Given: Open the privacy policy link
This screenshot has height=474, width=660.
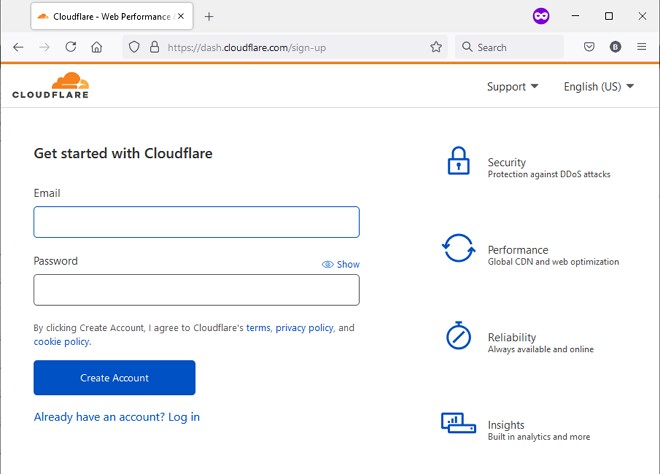Looking at the screenshot, I should 305,328.
